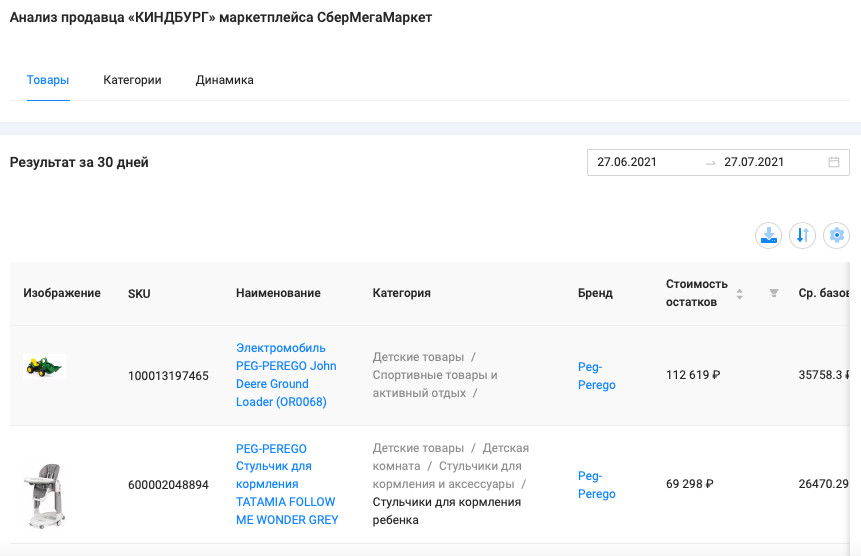The height and width of the screenshot is (556, 861).
Task: Click the SKU column header
Action: tap(139, 294)
